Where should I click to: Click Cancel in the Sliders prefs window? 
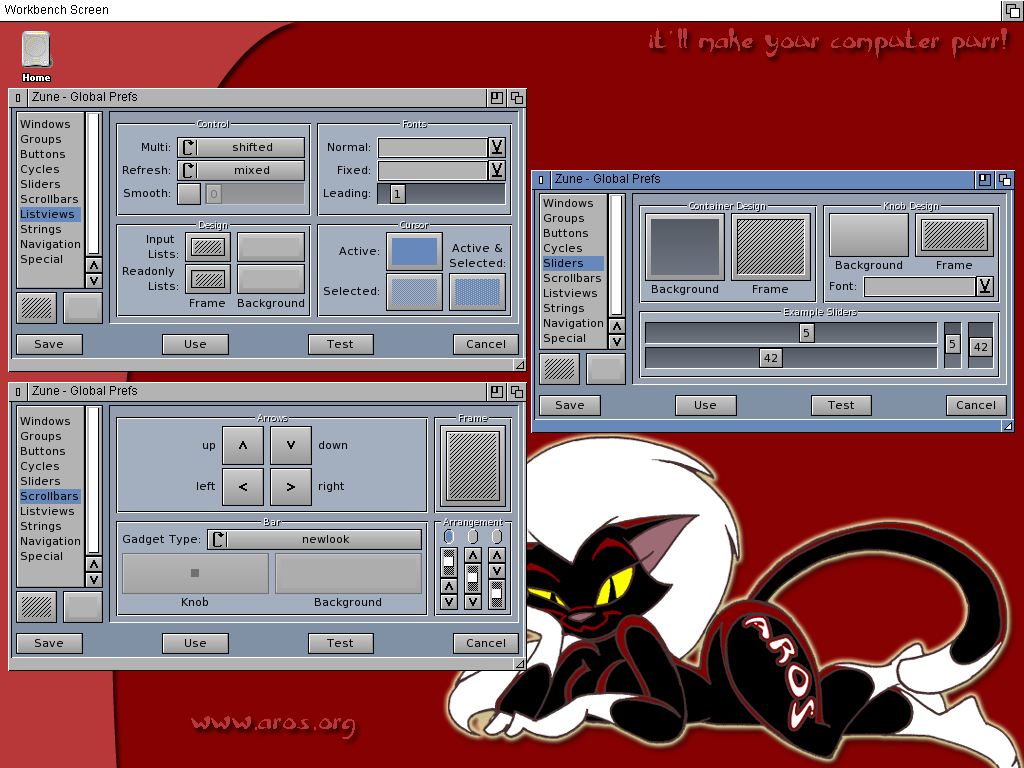pos(976,405)
